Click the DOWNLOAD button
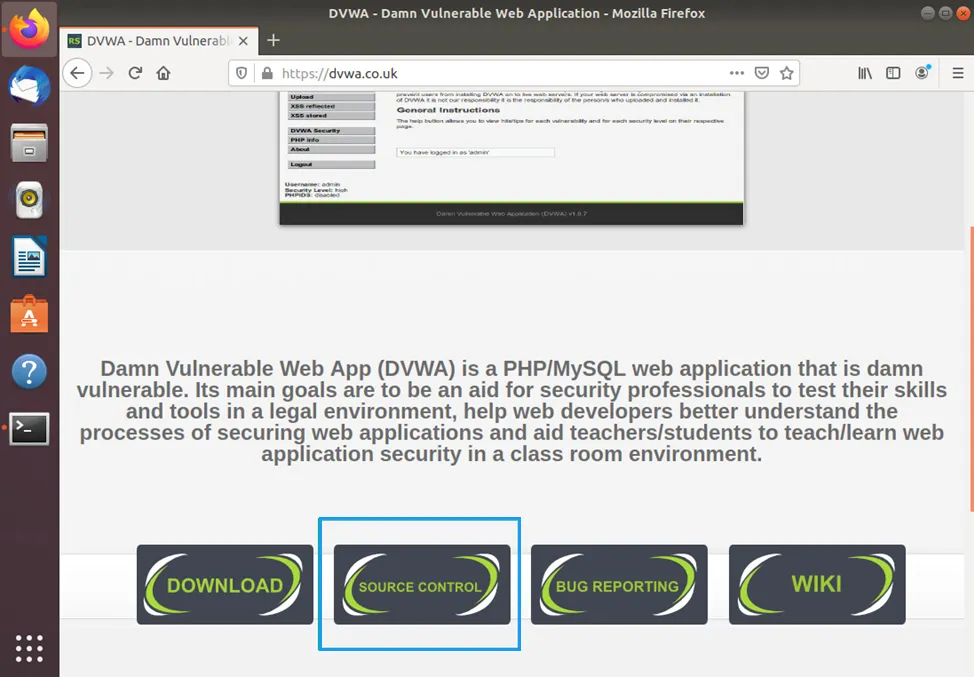The image size is (974, 677). pos(225,584)
